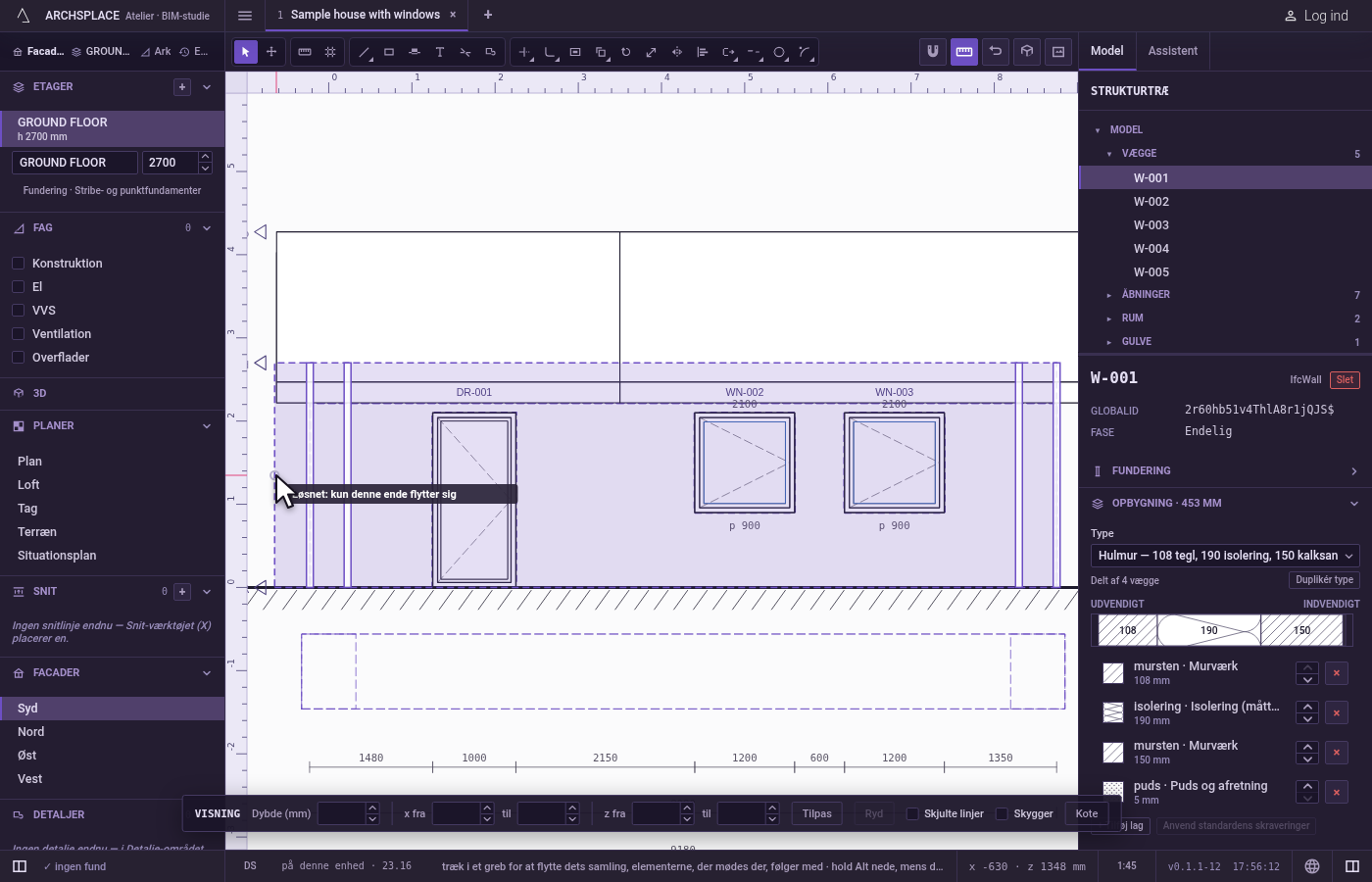Click the Tilpas button
Image resolution: width=1372 pixels, height=882 pixels.
tap(817, 814)
